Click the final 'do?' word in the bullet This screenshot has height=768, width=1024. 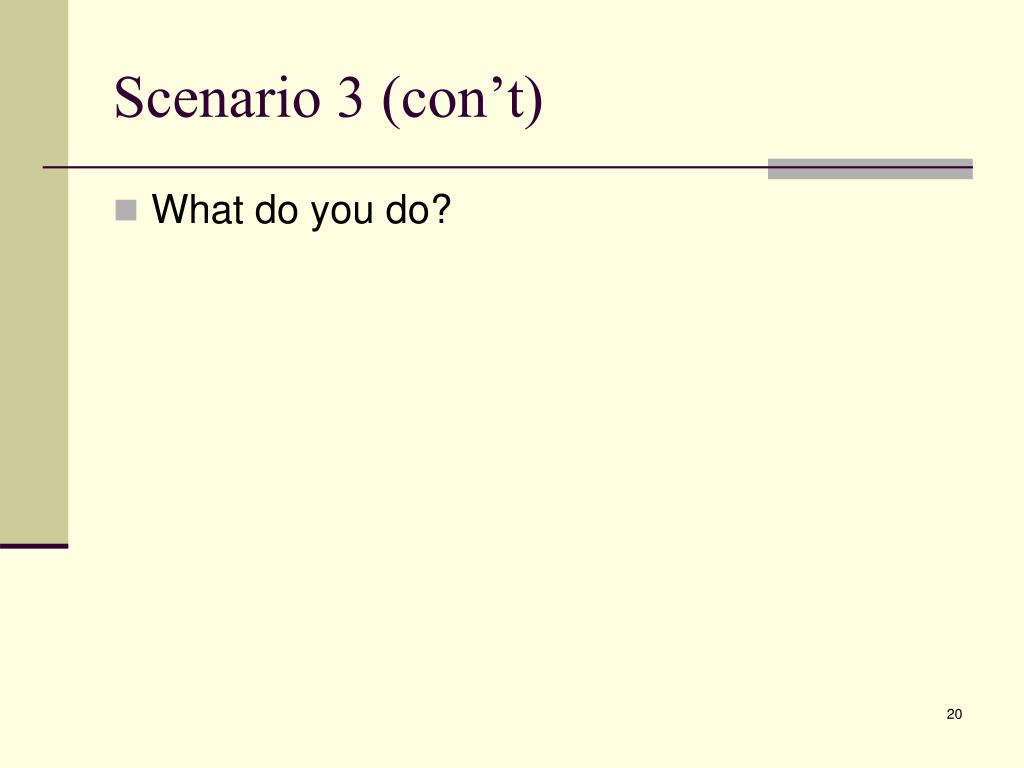point(418,209)
